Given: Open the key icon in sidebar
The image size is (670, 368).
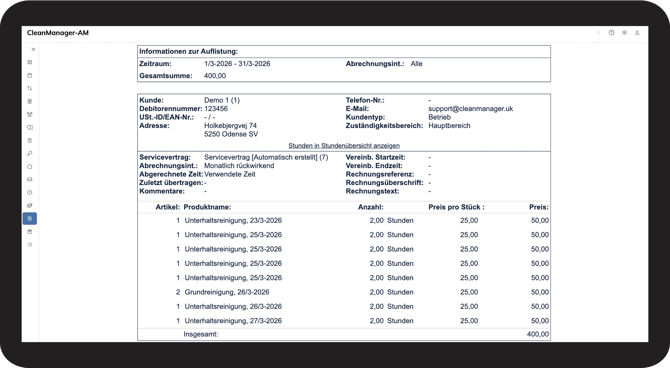Looking at the screenshot, I should point(29,153).
